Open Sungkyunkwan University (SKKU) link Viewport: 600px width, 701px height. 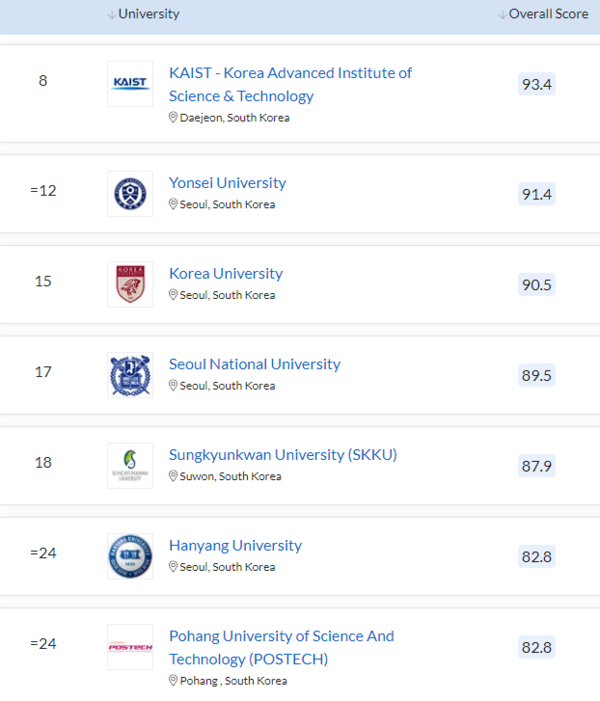tap(283, 455)
